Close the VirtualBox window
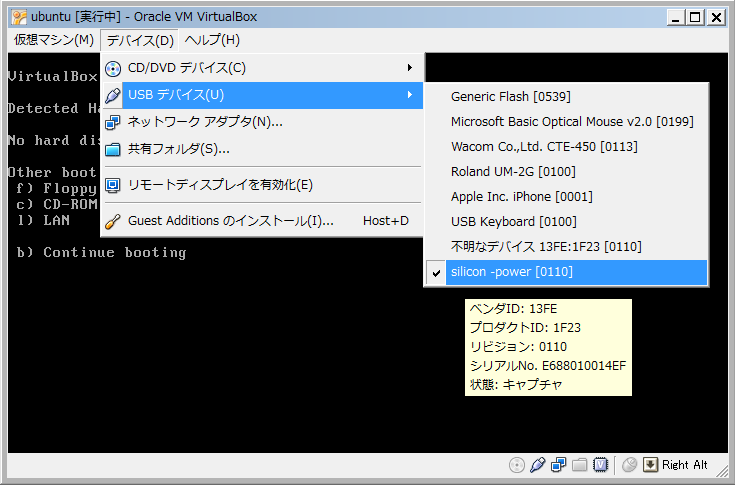735x485 pixels. [716, 17]
